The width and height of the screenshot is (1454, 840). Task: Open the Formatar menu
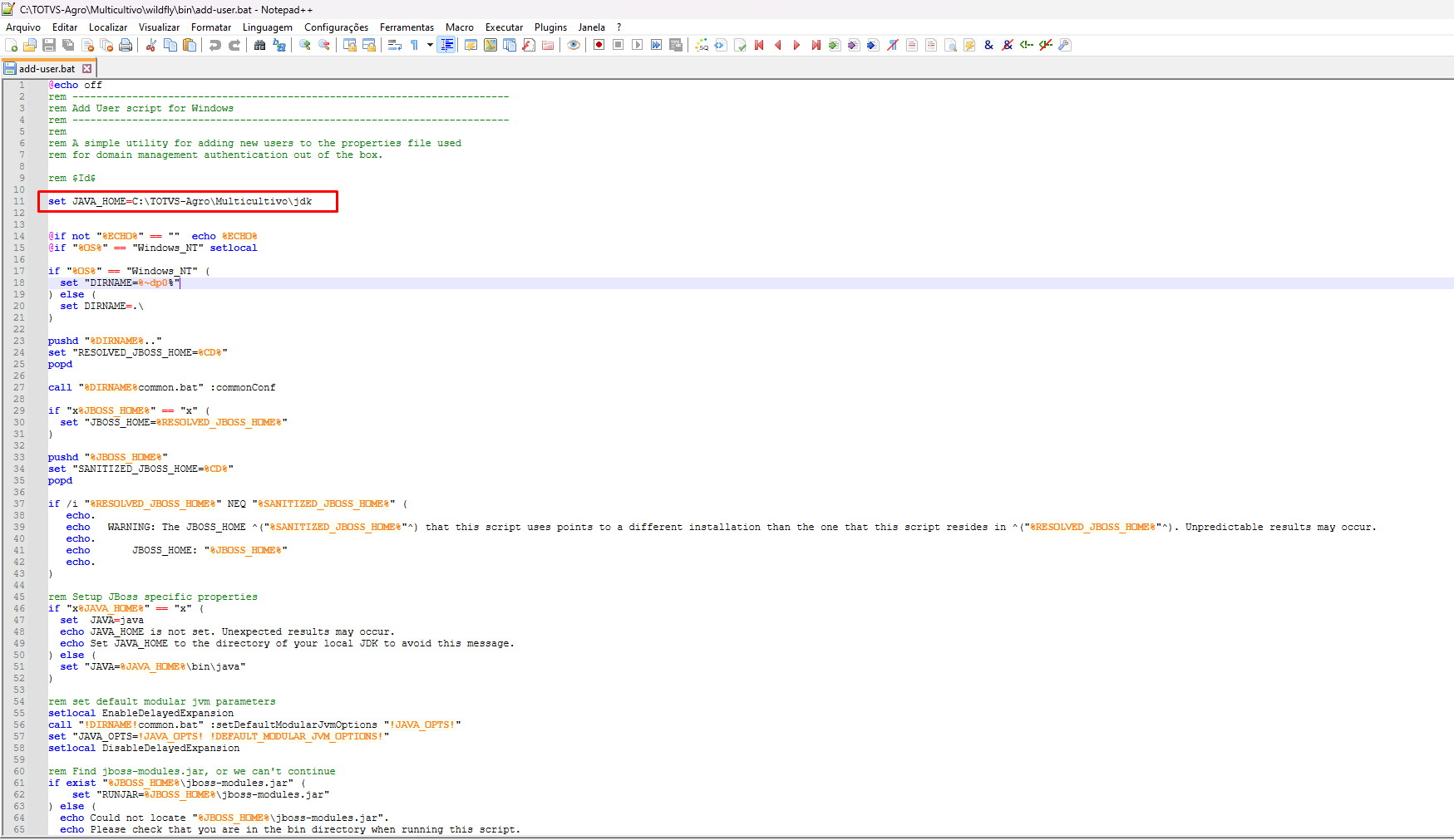(211, 27)
